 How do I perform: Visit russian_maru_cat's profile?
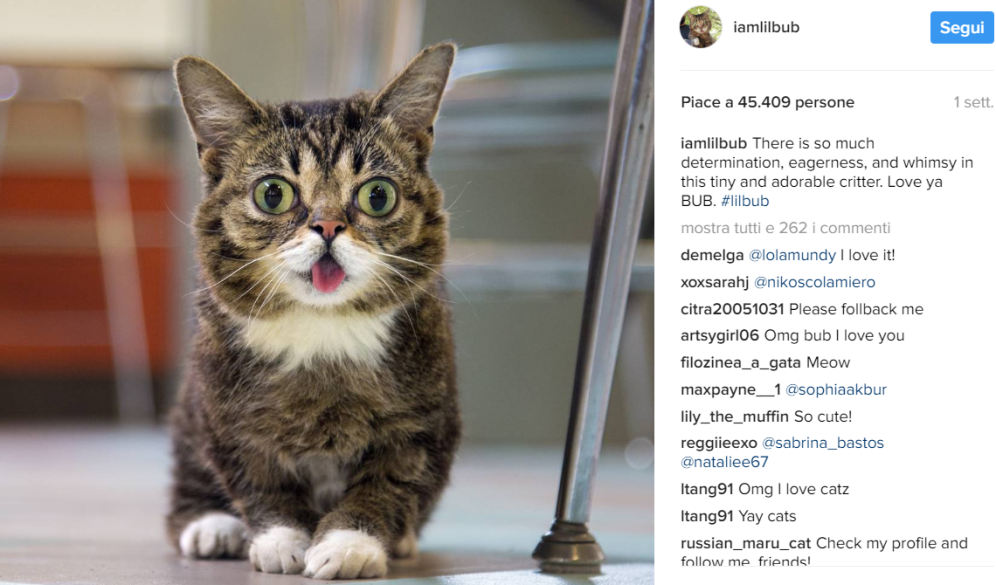746,544
